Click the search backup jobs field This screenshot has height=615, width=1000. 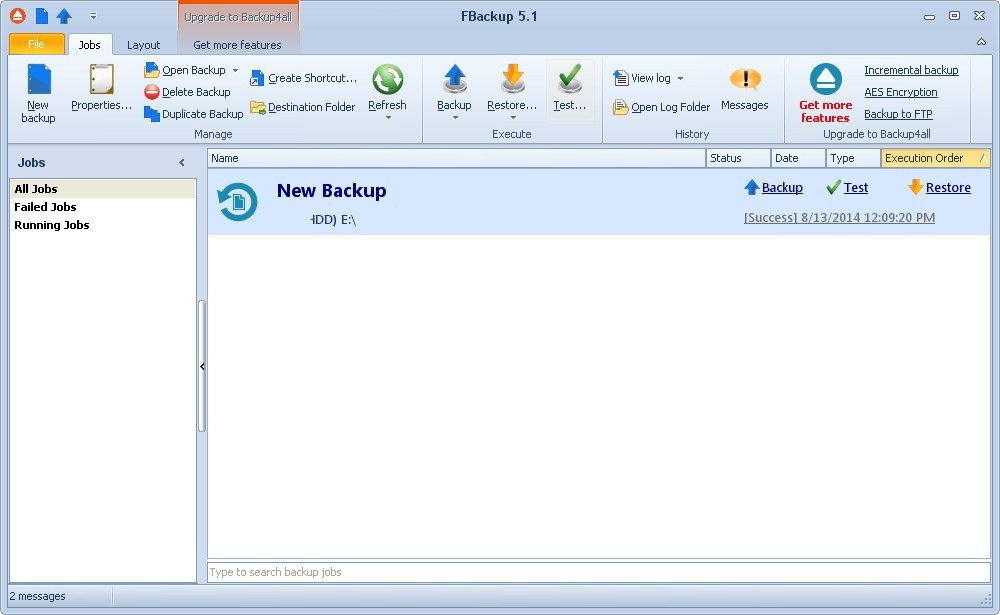tap(598, 572)
